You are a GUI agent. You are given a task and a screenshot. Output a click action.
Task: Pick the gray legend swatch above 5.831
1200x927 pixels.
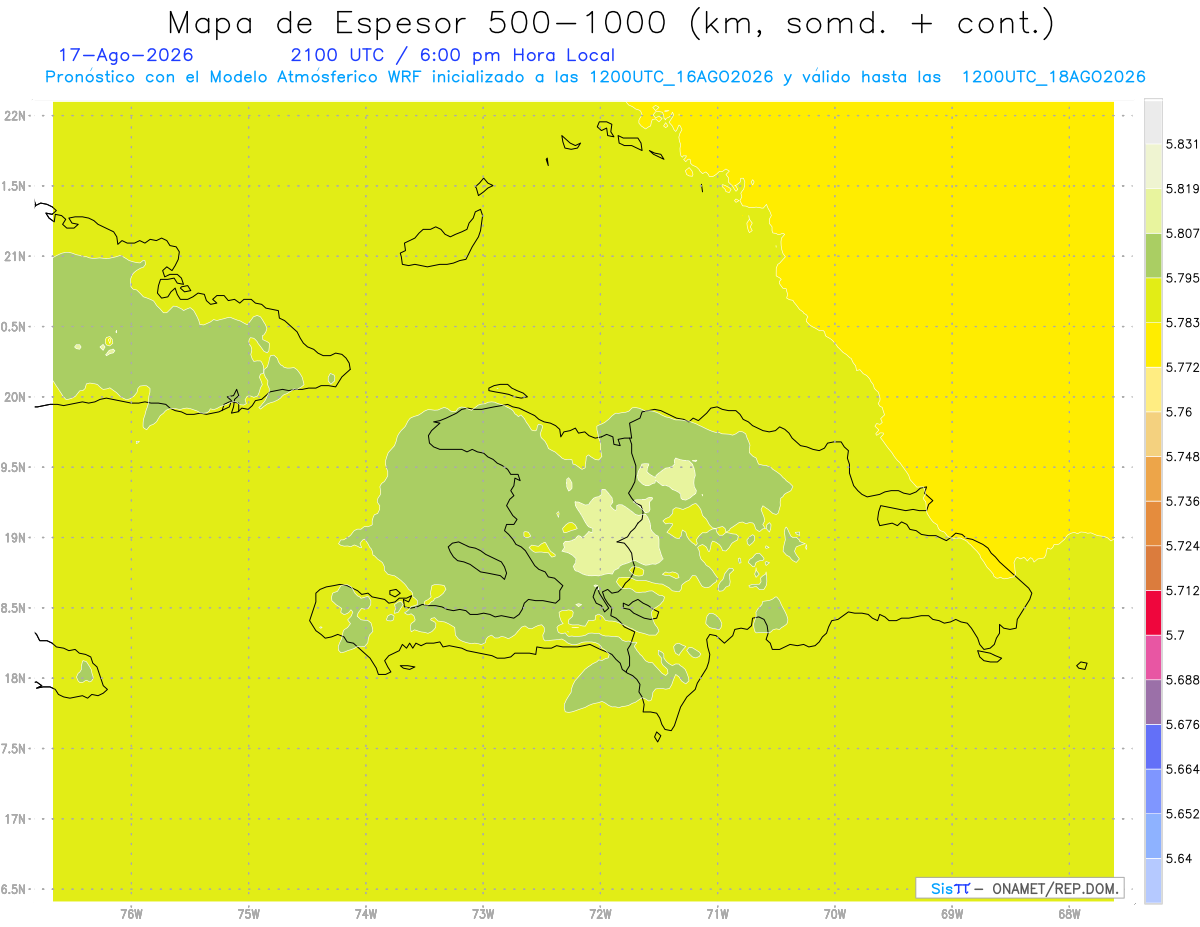[1153, 121]
